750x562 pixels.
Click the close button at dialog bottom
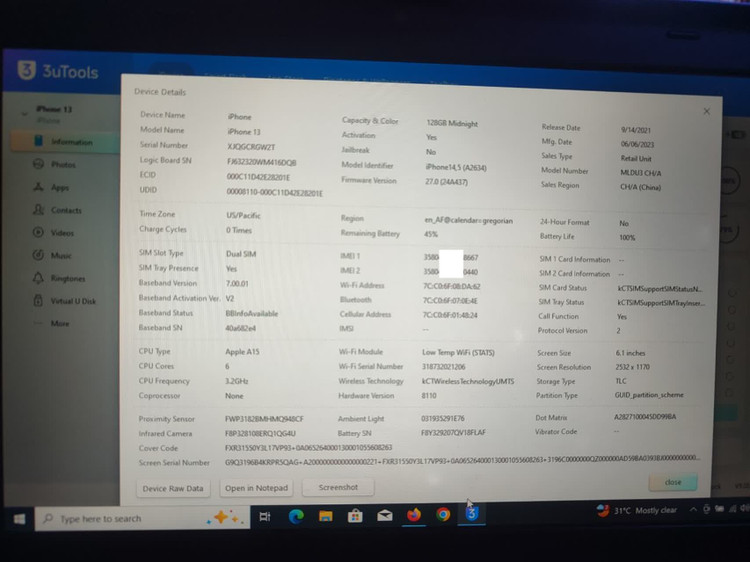pyautogui.click(x=673, y=482)
